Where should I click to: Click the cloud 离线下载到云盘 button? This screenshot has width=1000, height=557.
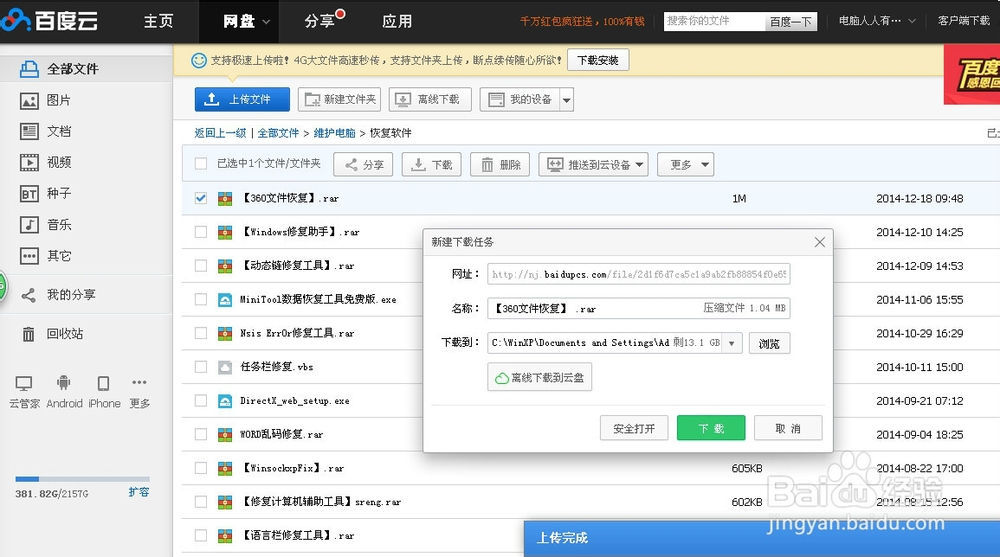pyautogui.click(x=540, y=377)
